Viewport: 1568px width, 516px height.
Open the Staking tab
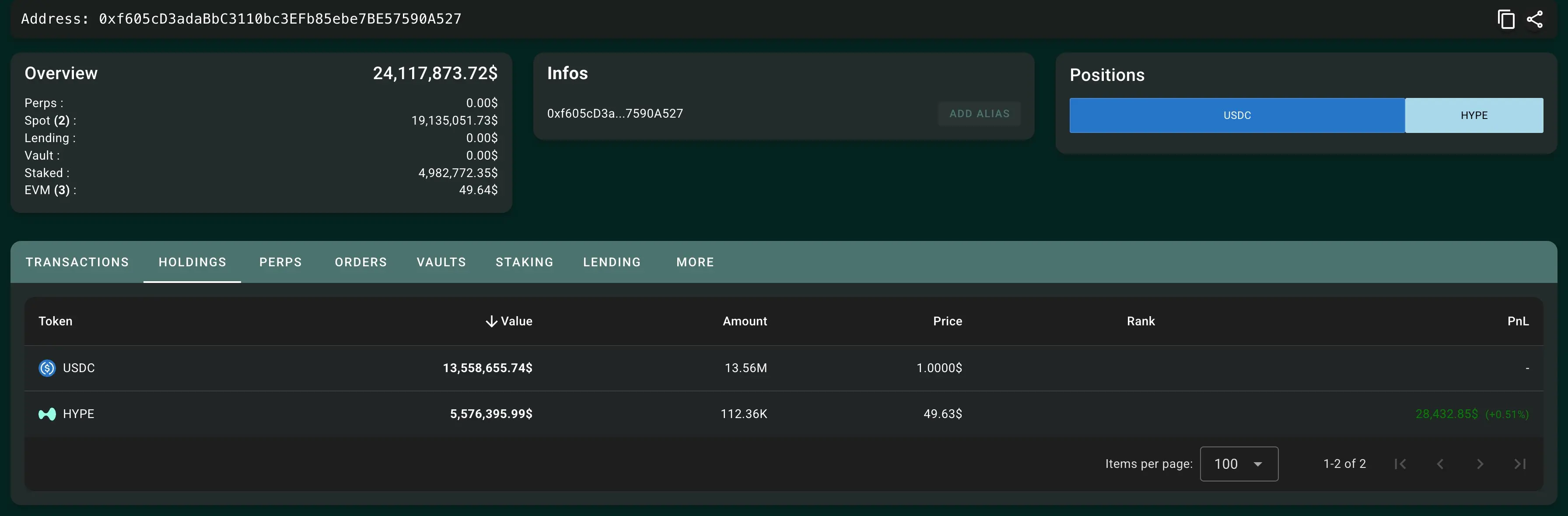click(x=525, y=262)
